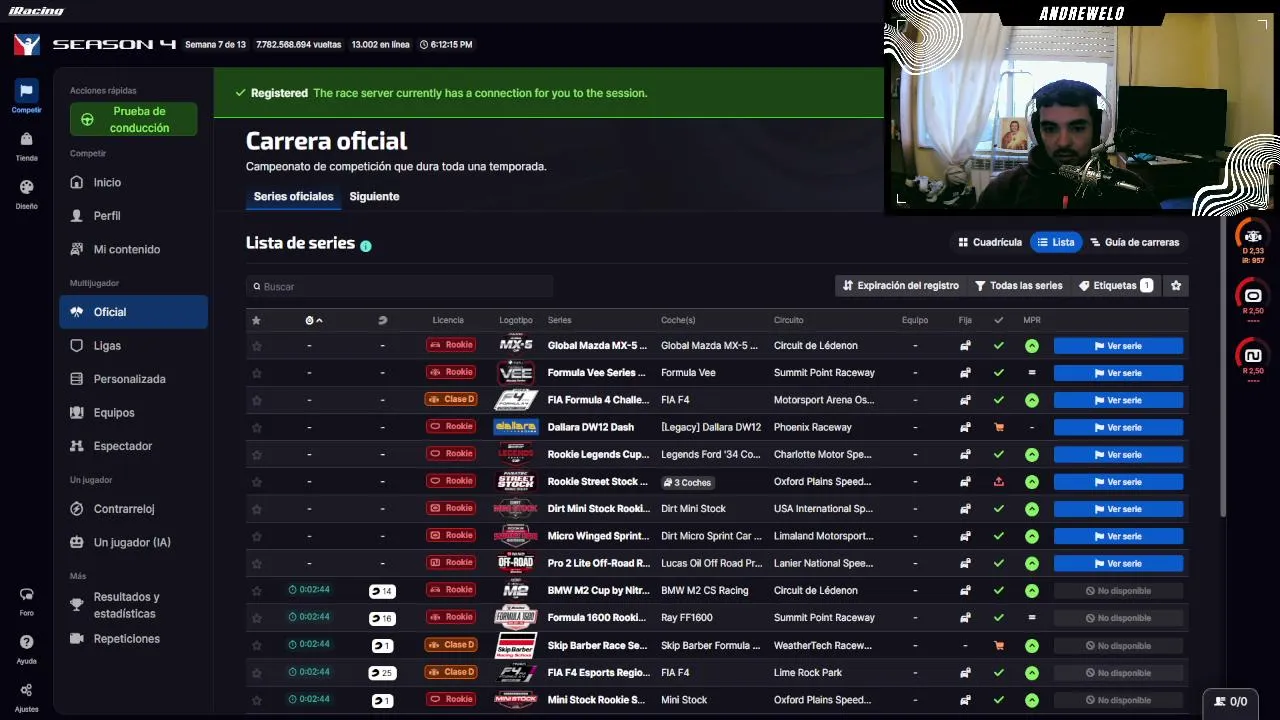Screen dimensions: 1280x720
Task: Click the Rookie license badge in Formula 1600 row
Action: [451, 617]
